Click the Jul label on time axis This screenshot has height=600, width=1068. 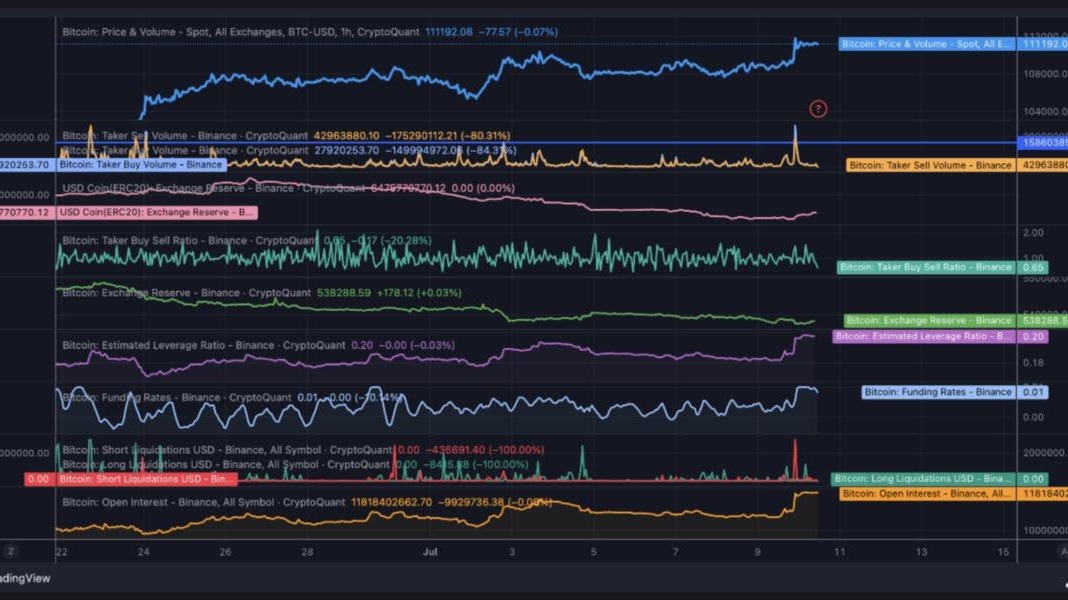[x=430, y=552]
